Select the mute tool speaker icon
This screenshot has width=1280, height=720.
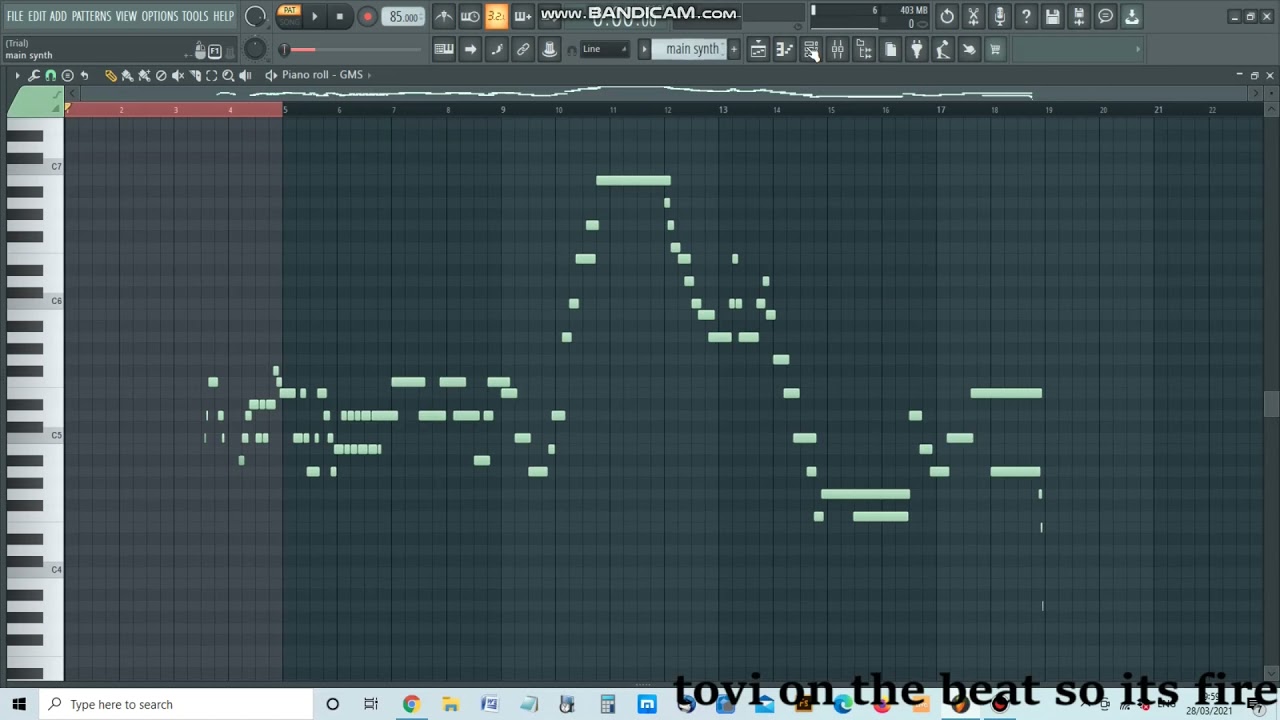178,75
